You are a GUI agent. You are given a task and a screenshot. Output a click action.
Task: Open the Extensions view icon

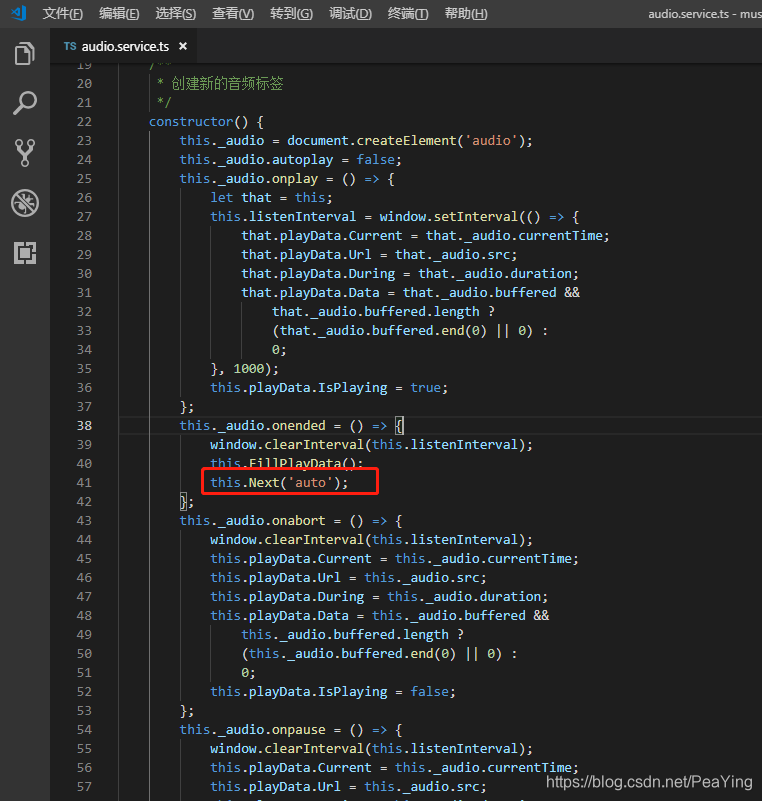(x=25, y=253)
